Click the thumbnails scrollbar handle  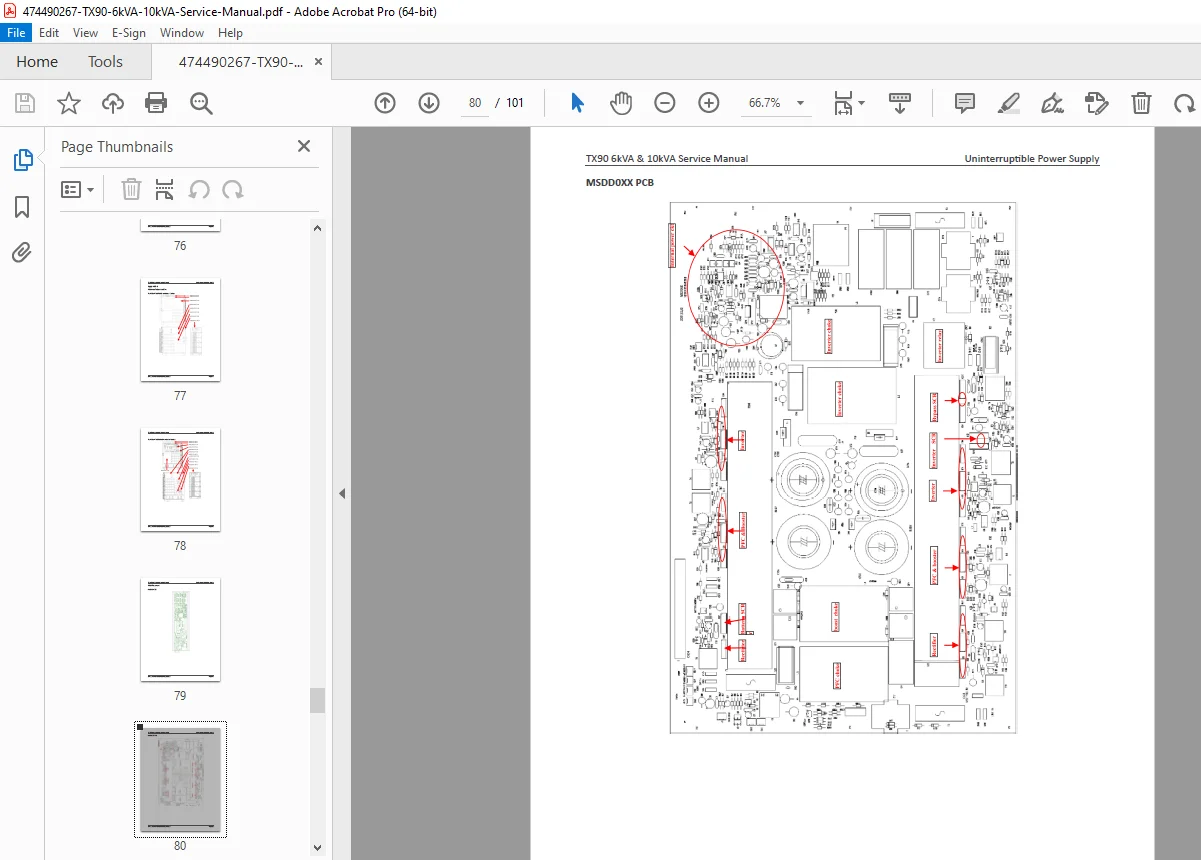[x=318, y=700]
